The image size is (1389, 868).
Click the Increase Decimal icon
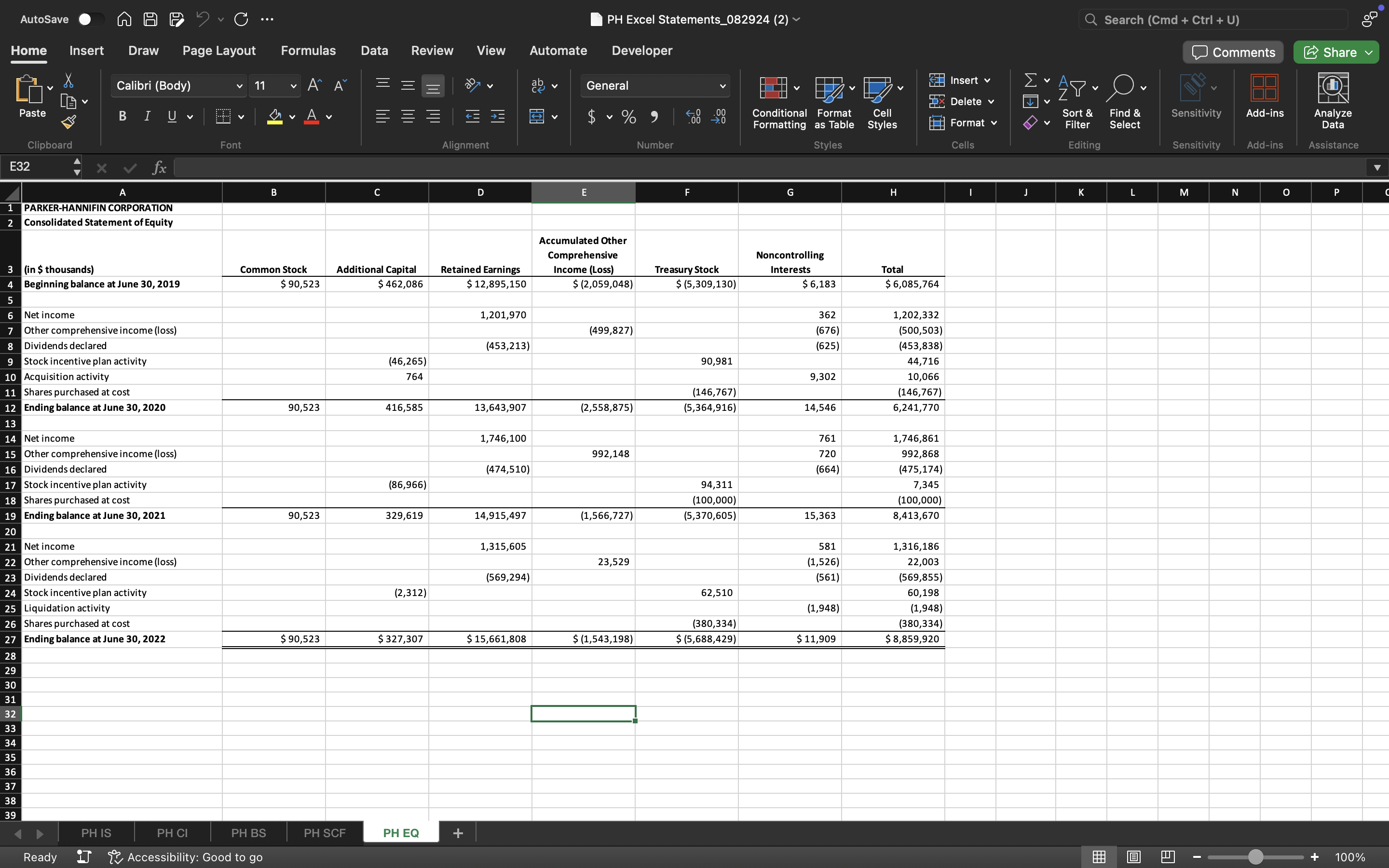click(x=694, y=117)
